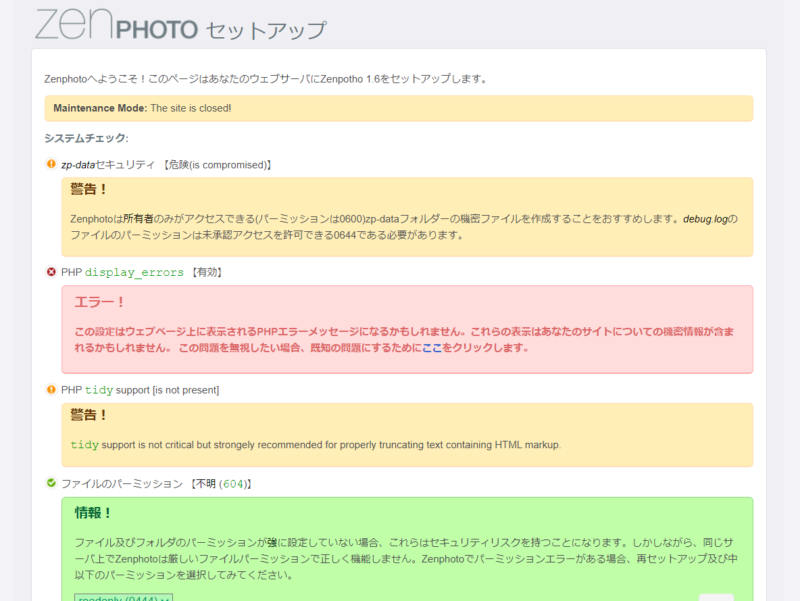Viewport: 800px width, 601px height.
Task: Click the orange warning icon beside PHP tidy support
Action: tap(51, 390)
